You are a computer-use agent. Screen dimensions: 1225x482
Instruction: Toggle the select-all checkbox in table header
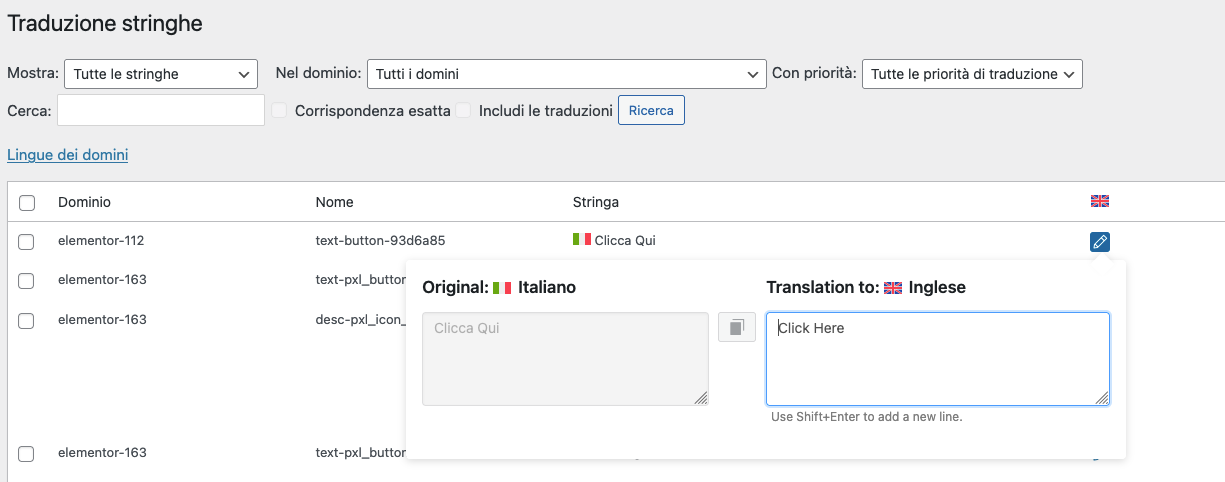pos(27,203)
